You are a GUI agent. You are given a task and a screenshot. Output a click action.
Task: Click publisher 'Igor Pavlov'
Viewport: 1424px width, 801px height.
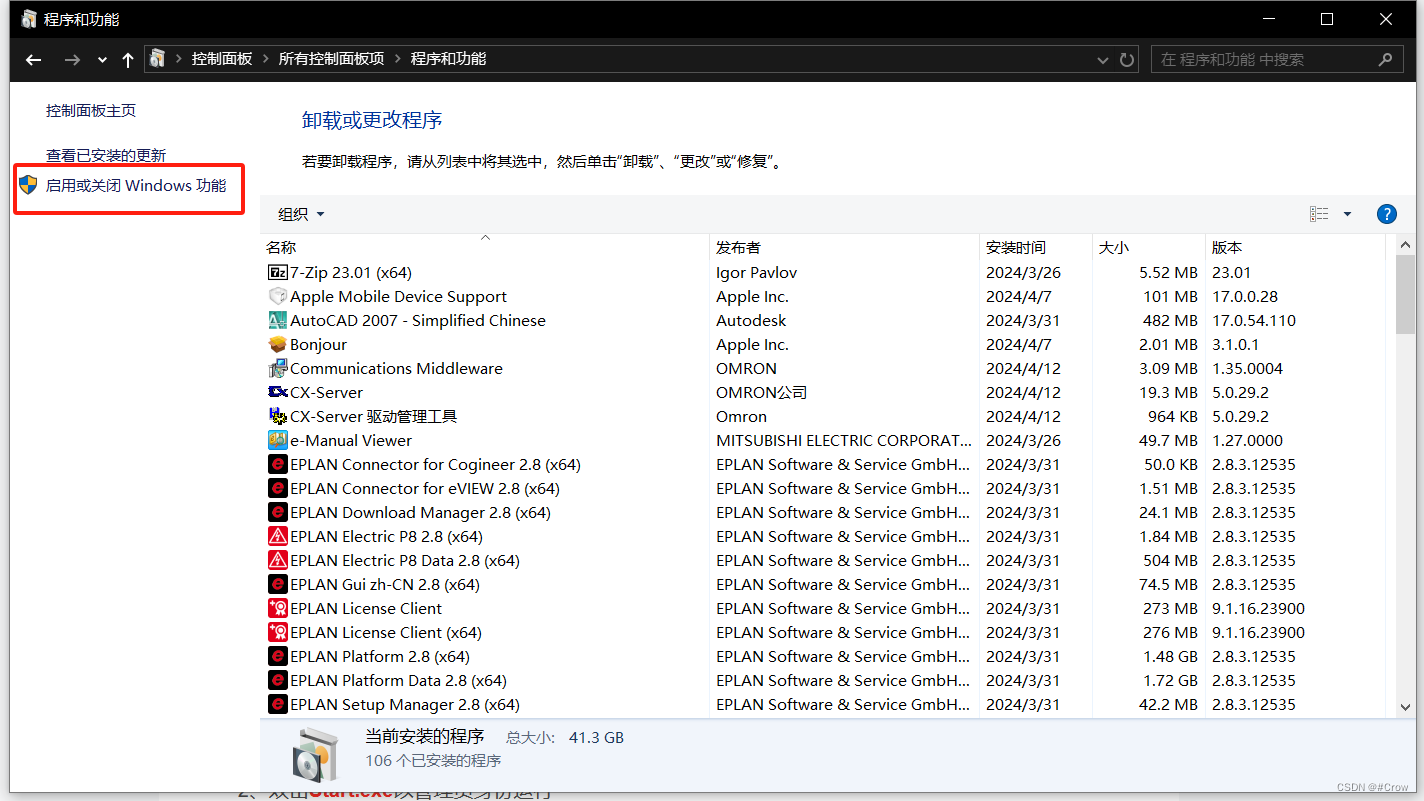tap(756, 272)
